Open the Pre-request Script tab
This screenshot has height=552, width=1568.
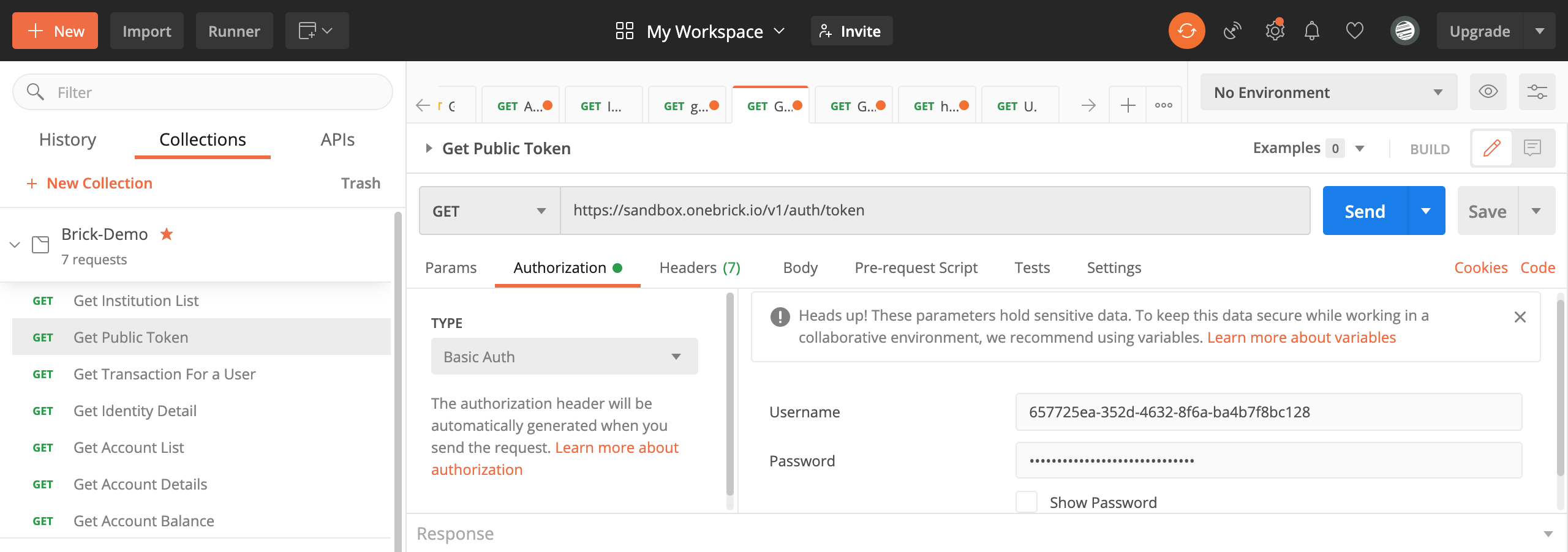(916, 268)
